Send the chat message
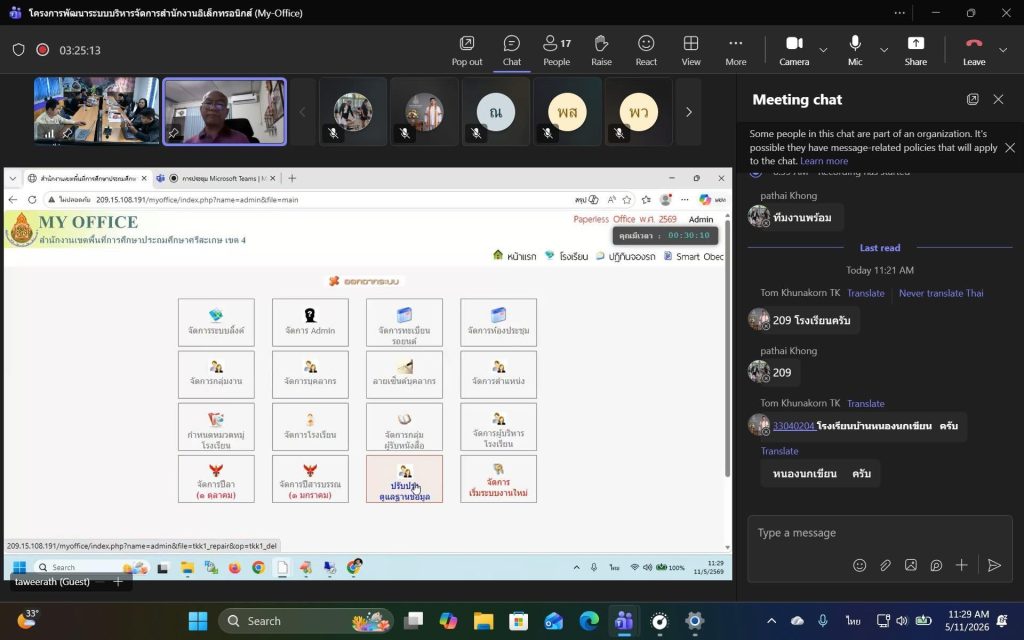 994,566
